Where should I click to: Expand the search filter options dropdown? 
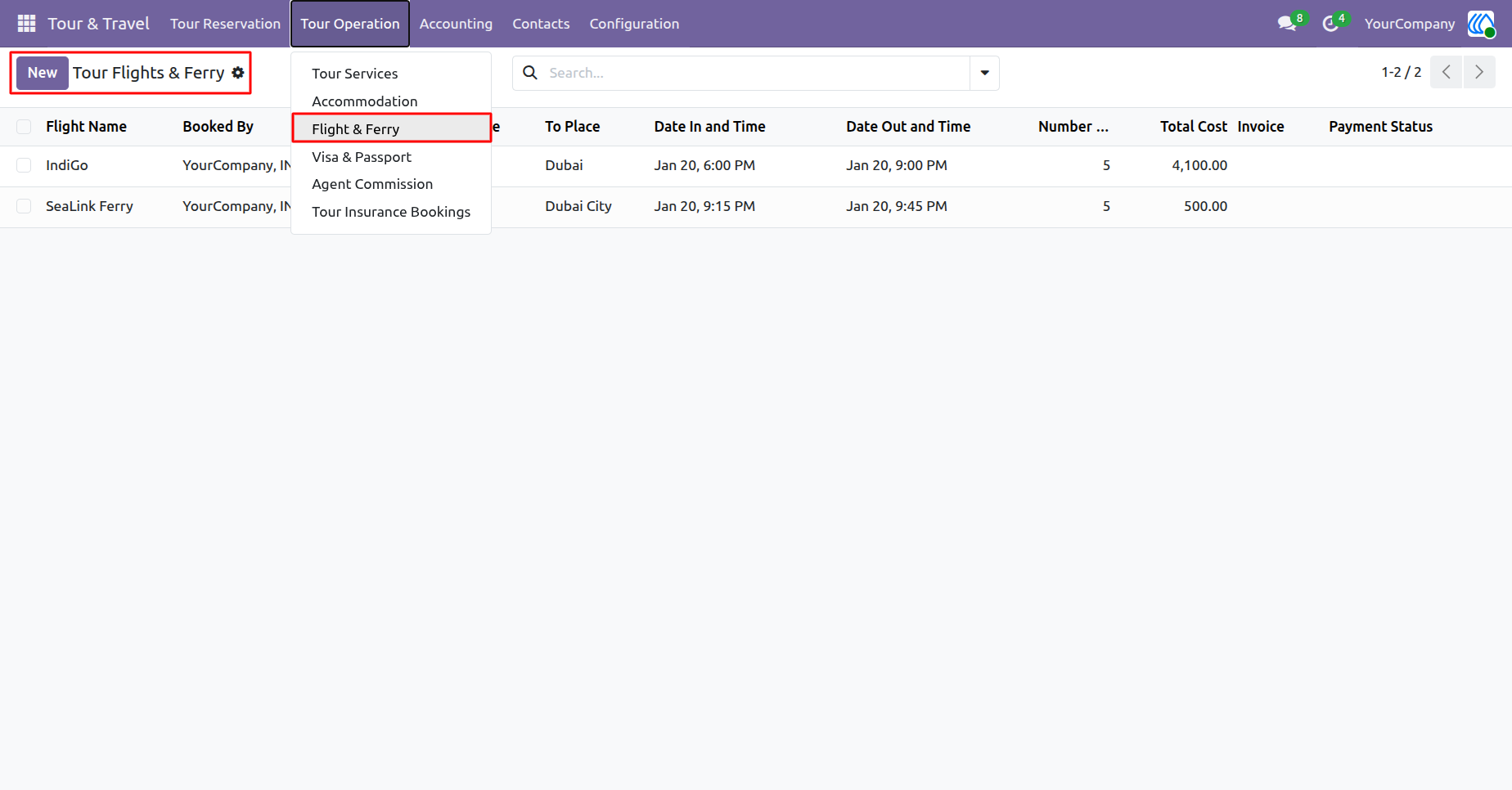coord(984,73)
